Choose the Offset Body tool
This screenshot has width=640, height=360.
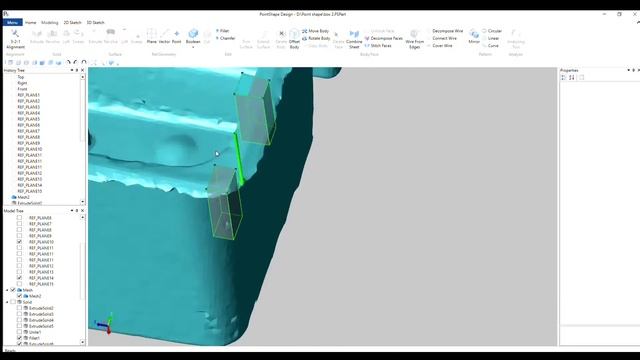click(x=294, y=39)
